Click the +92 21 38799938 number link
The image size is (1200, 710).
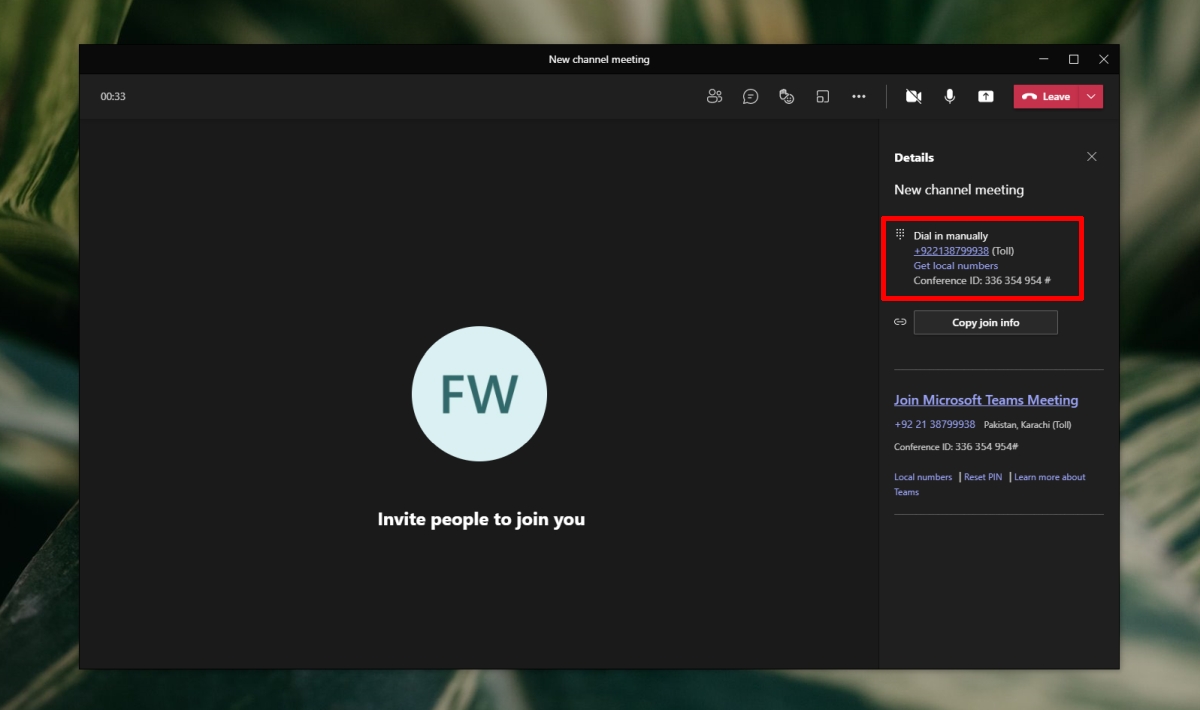point(935,424)
